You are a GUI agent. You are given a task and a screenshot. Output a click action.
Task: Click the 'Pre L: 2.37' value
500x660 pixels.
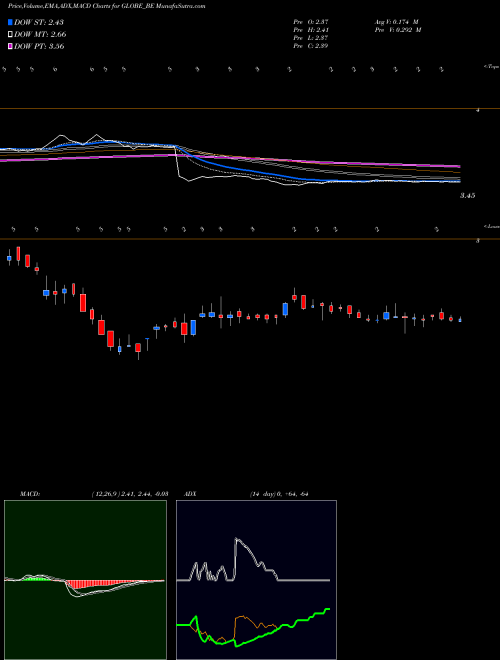pyautogui.click(x=311, y=38)
